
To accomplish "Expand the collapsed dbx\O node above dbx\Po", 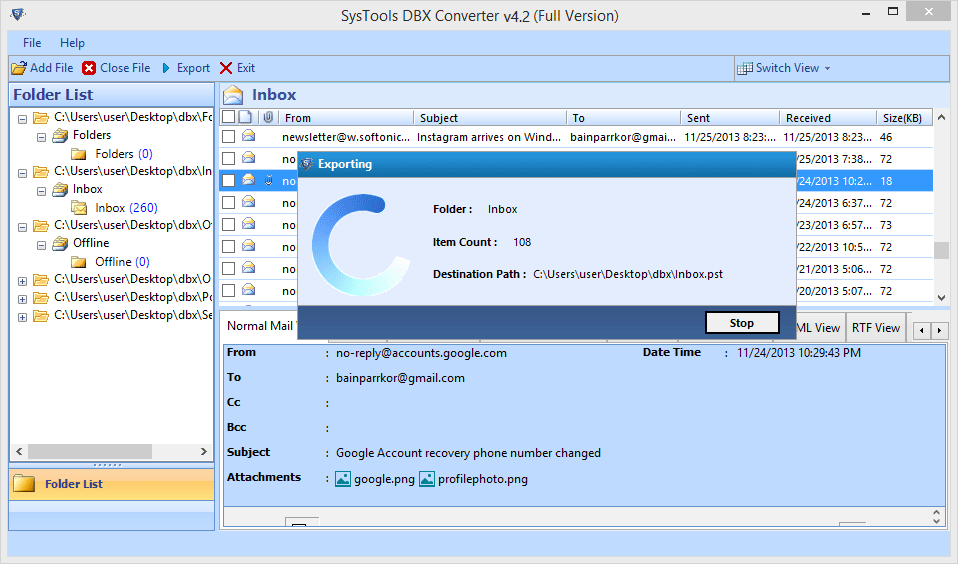I will click(x=23, y=281).
